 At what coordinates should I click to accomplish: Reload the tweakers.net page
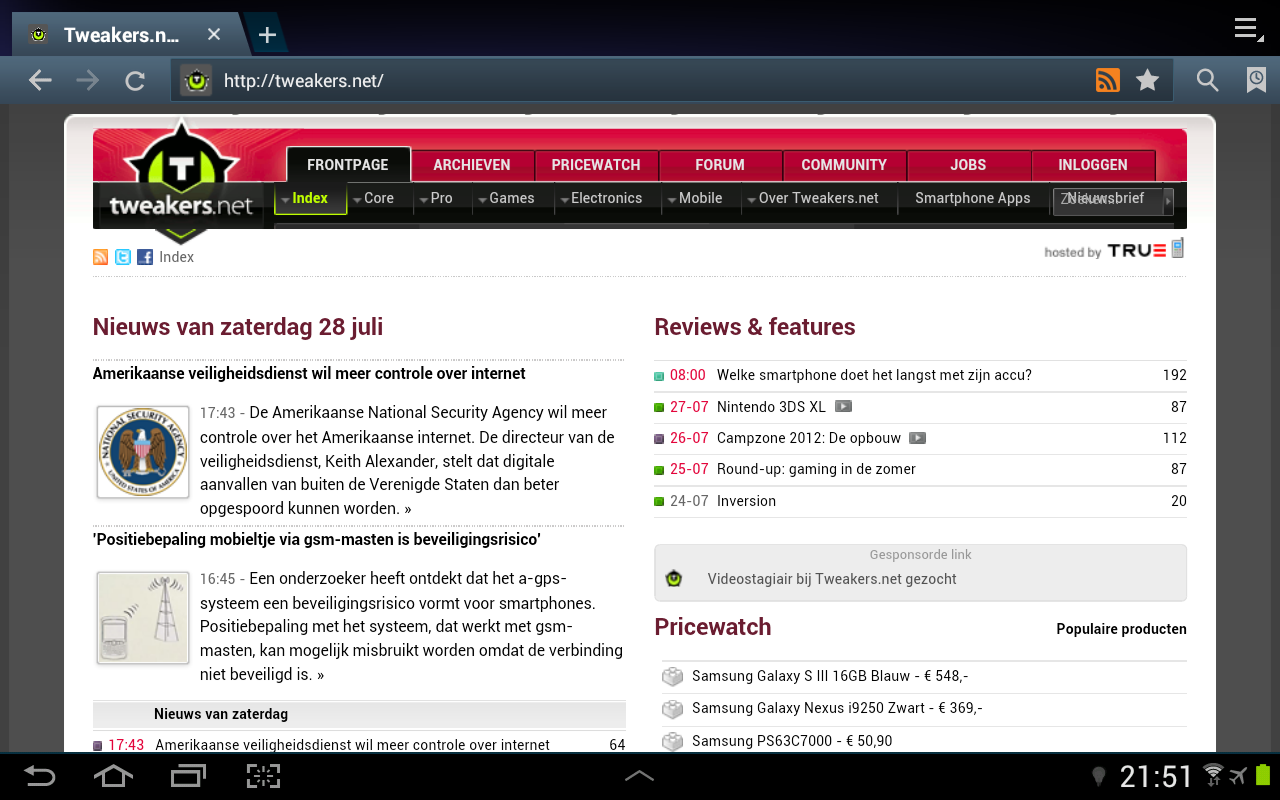(x=135, y=81)
